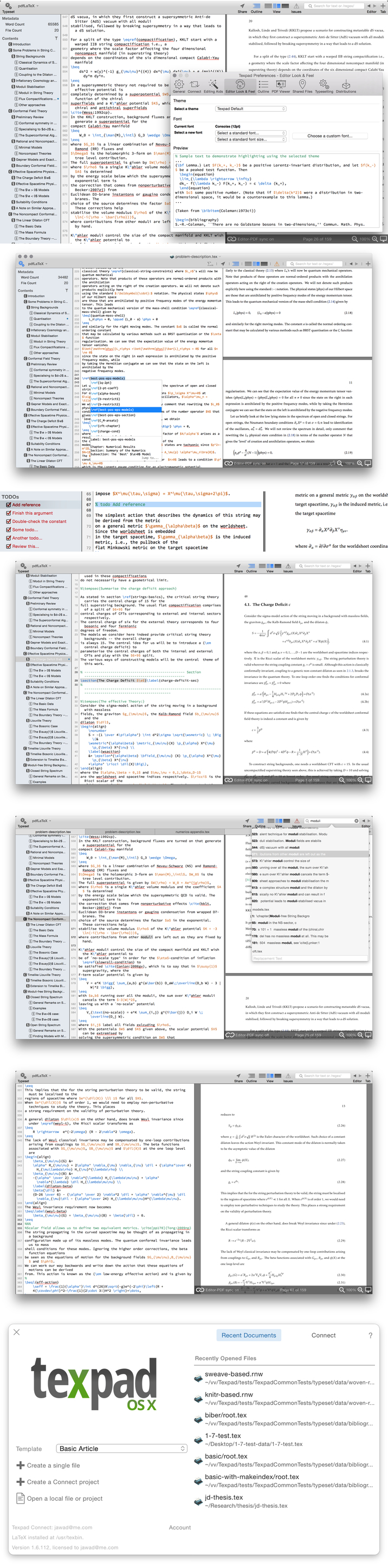This screenshot has height=1568, width=388.
Task: Click the Connect preferences icon
Action: [194, 86]
